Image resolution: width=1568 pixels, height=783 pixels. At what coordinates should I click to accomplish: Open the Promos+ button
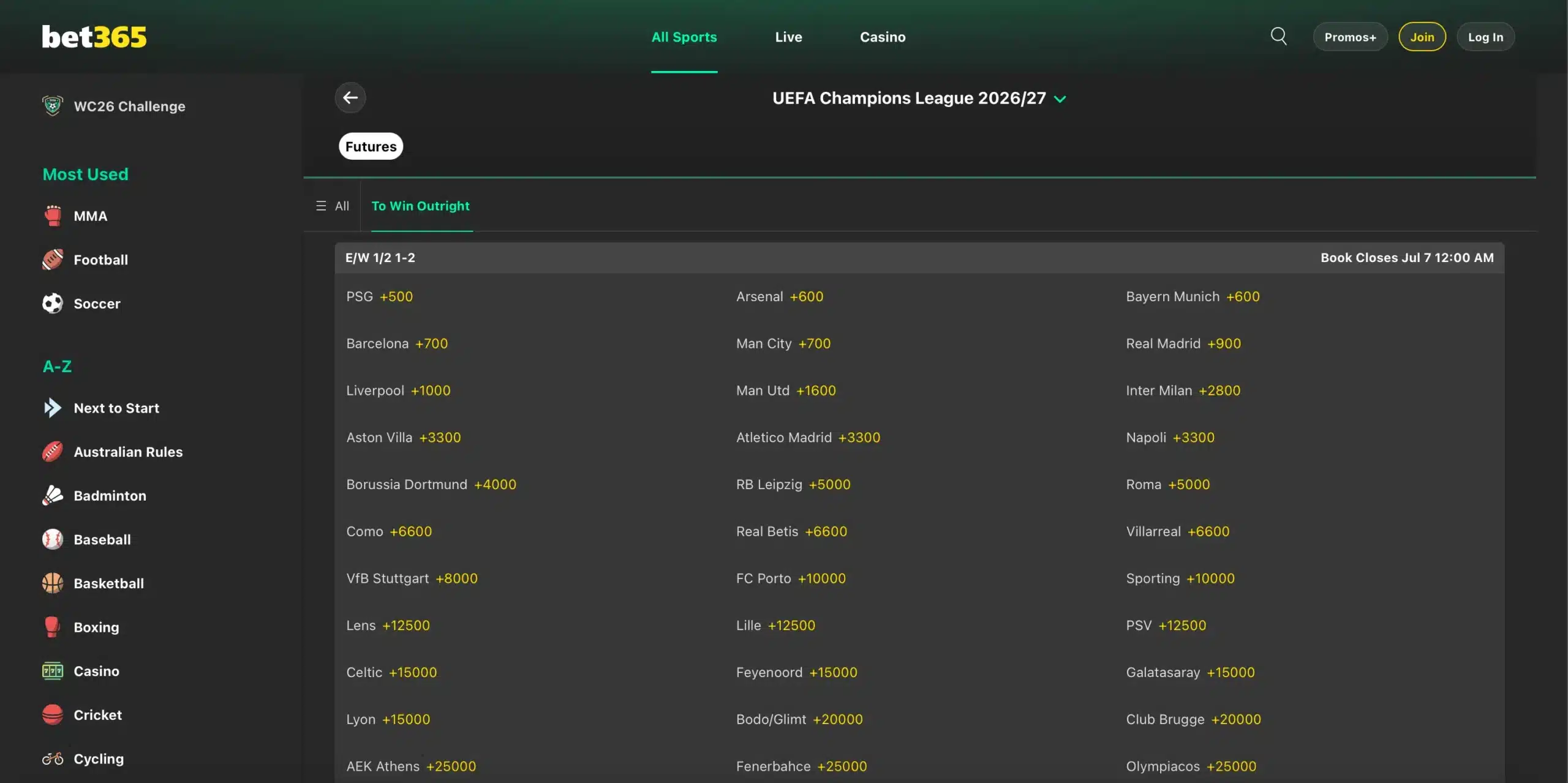(x=1350, y=37)
